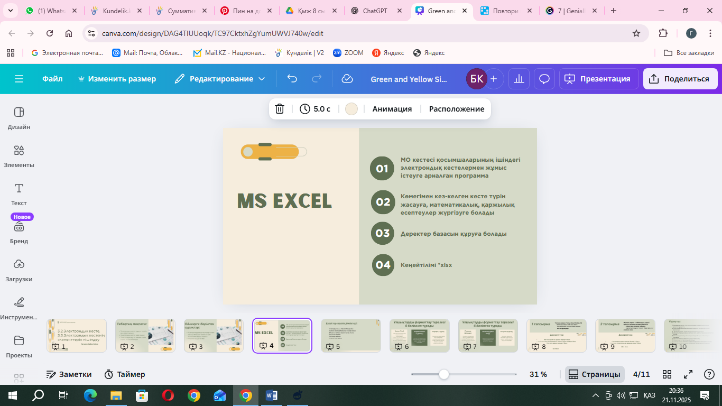Click Изменить размер in top bar
The width and height of the screenshot is (722, 406).
pos(117,79)
